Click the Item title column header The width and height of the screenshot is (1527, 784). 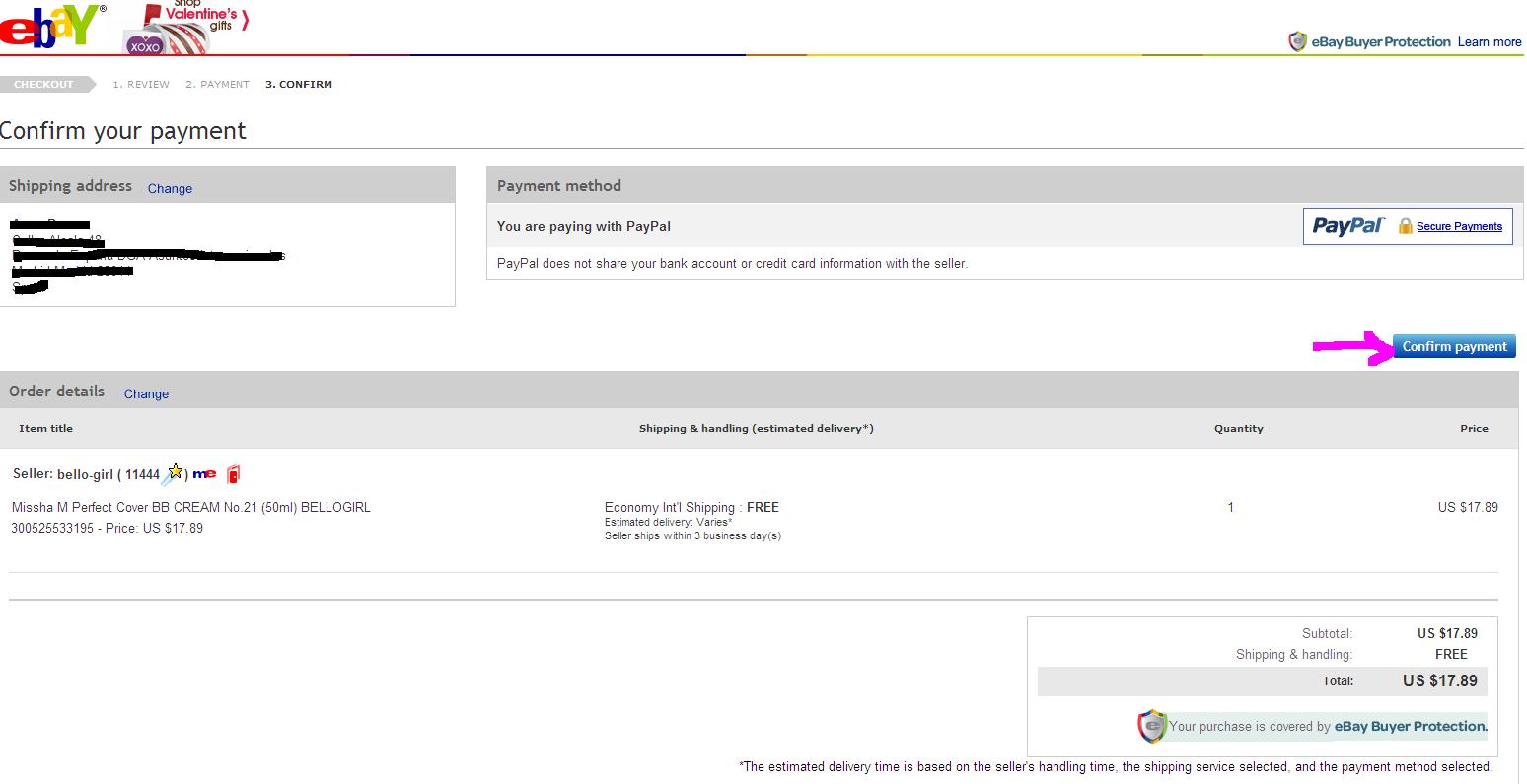coord(45,429)
